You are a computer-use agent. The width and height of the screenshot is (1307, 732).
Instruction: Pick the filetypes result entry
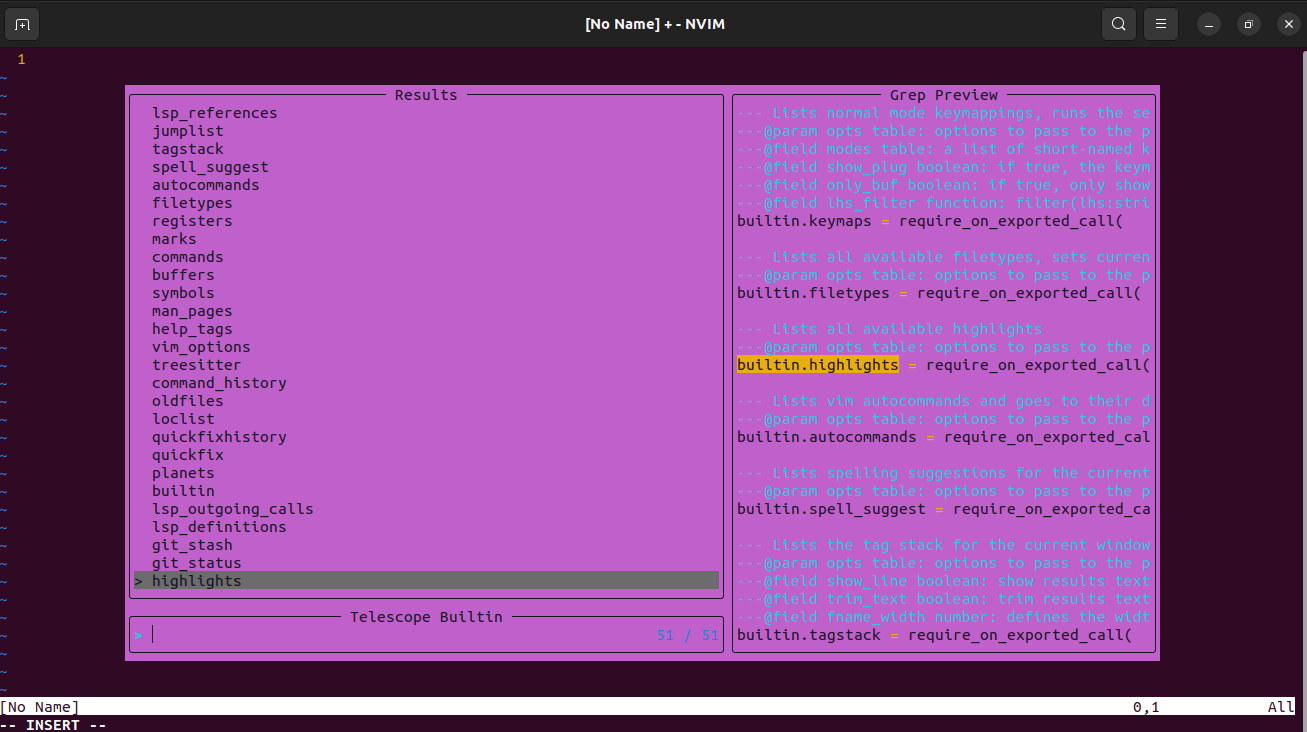(192, 203)
